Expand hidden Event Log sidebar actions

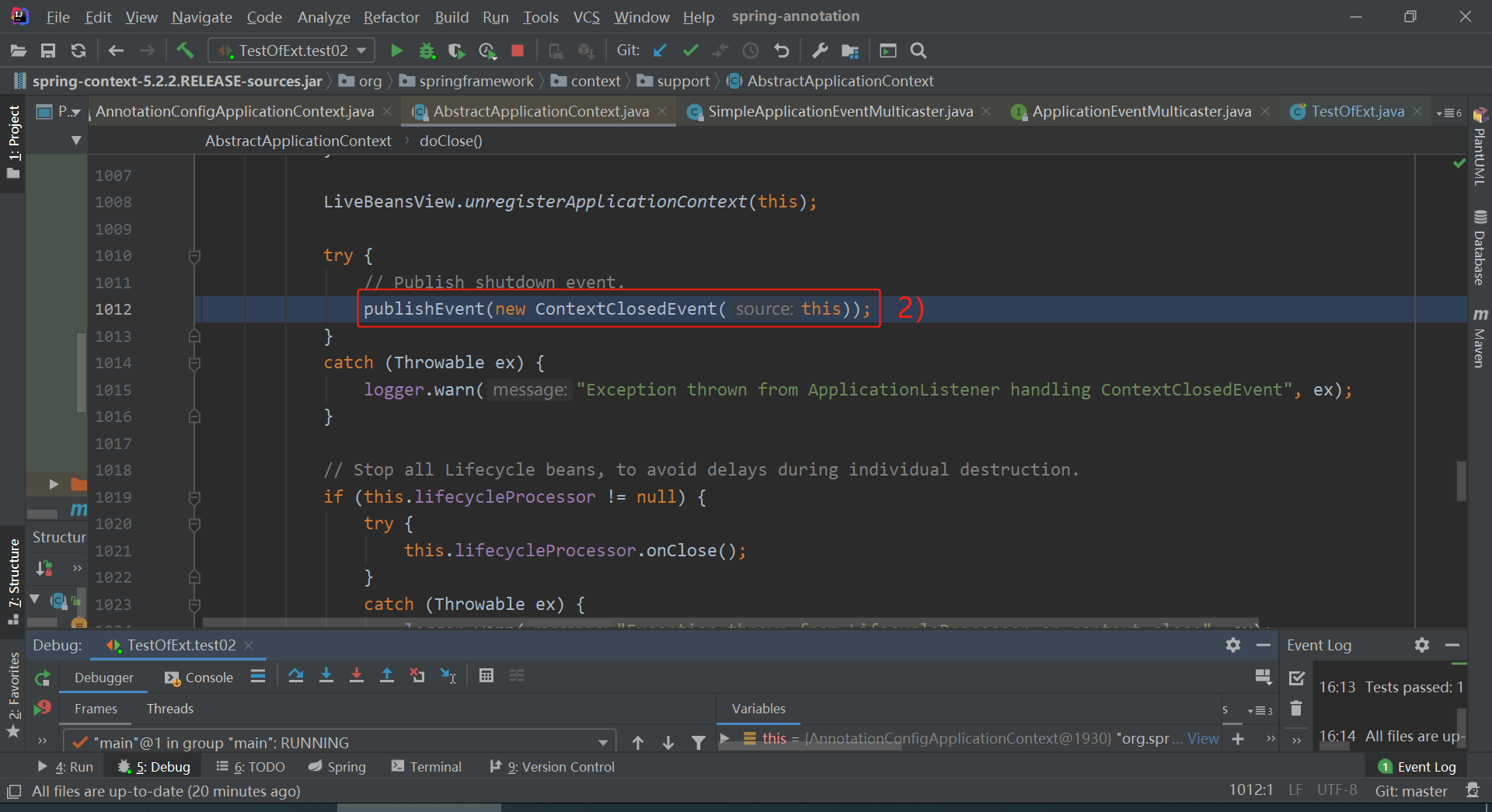1296,740
